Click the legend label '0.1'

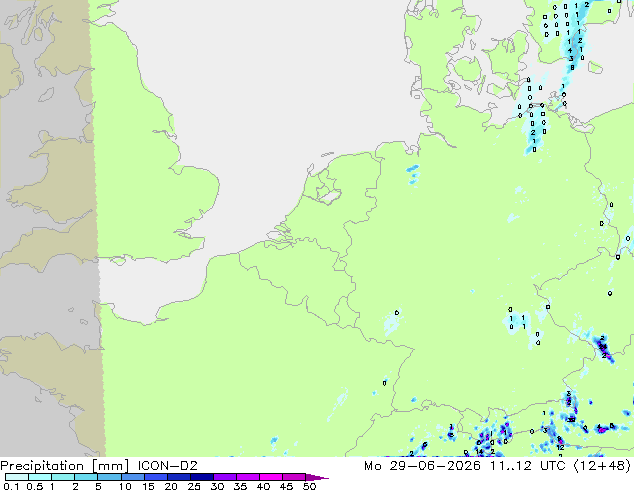tap(11, 486)
